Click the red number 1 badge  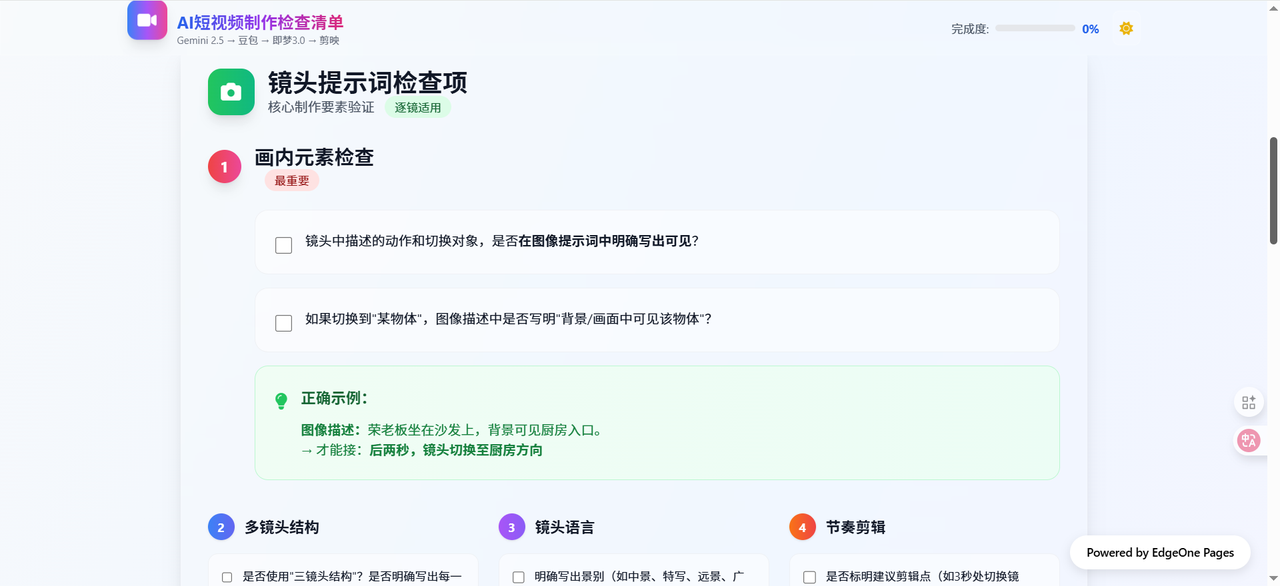224,167
